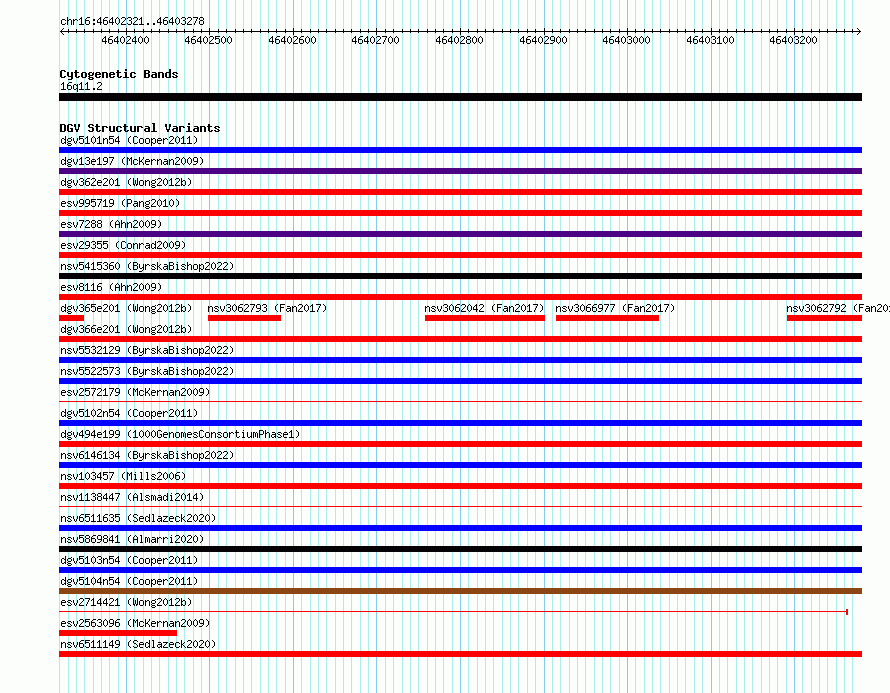
Task: Click the ruler's left arrow end
Action: pos(62,32)
